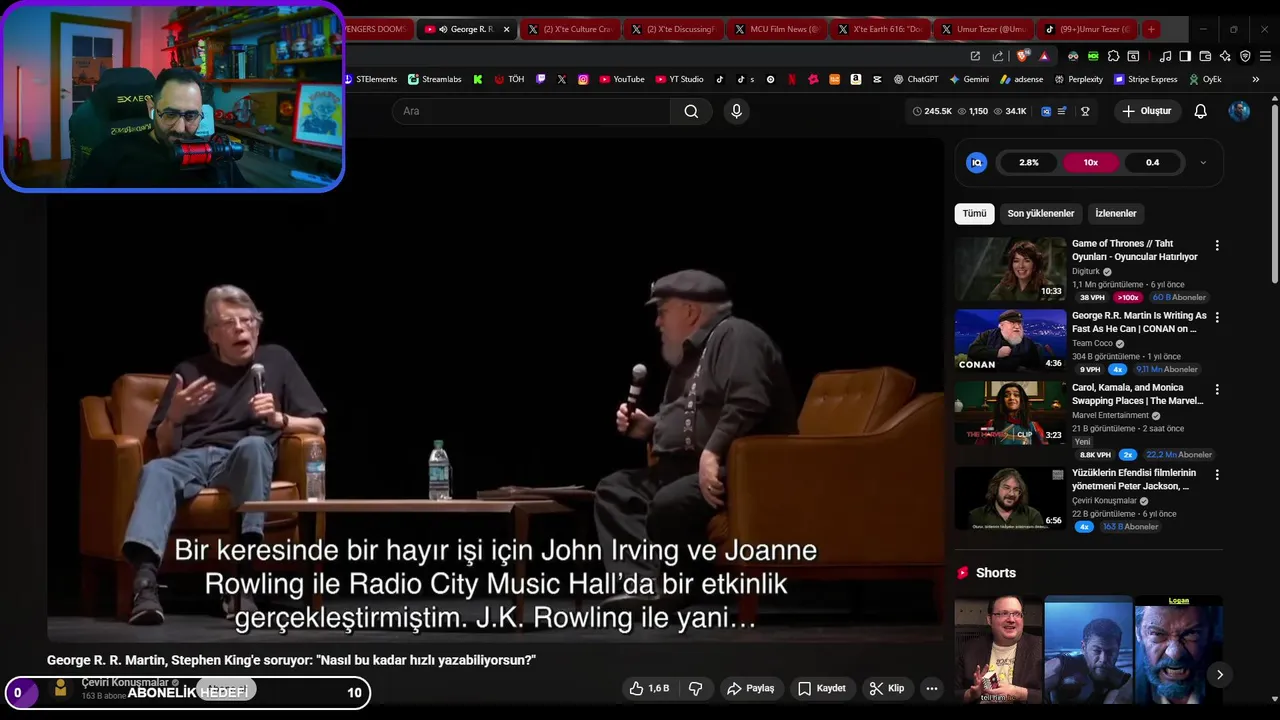The height and width of the screenshot is (720, 1280).
Task: Switch to X'te Discussing tab
Action: click(674, 29)
